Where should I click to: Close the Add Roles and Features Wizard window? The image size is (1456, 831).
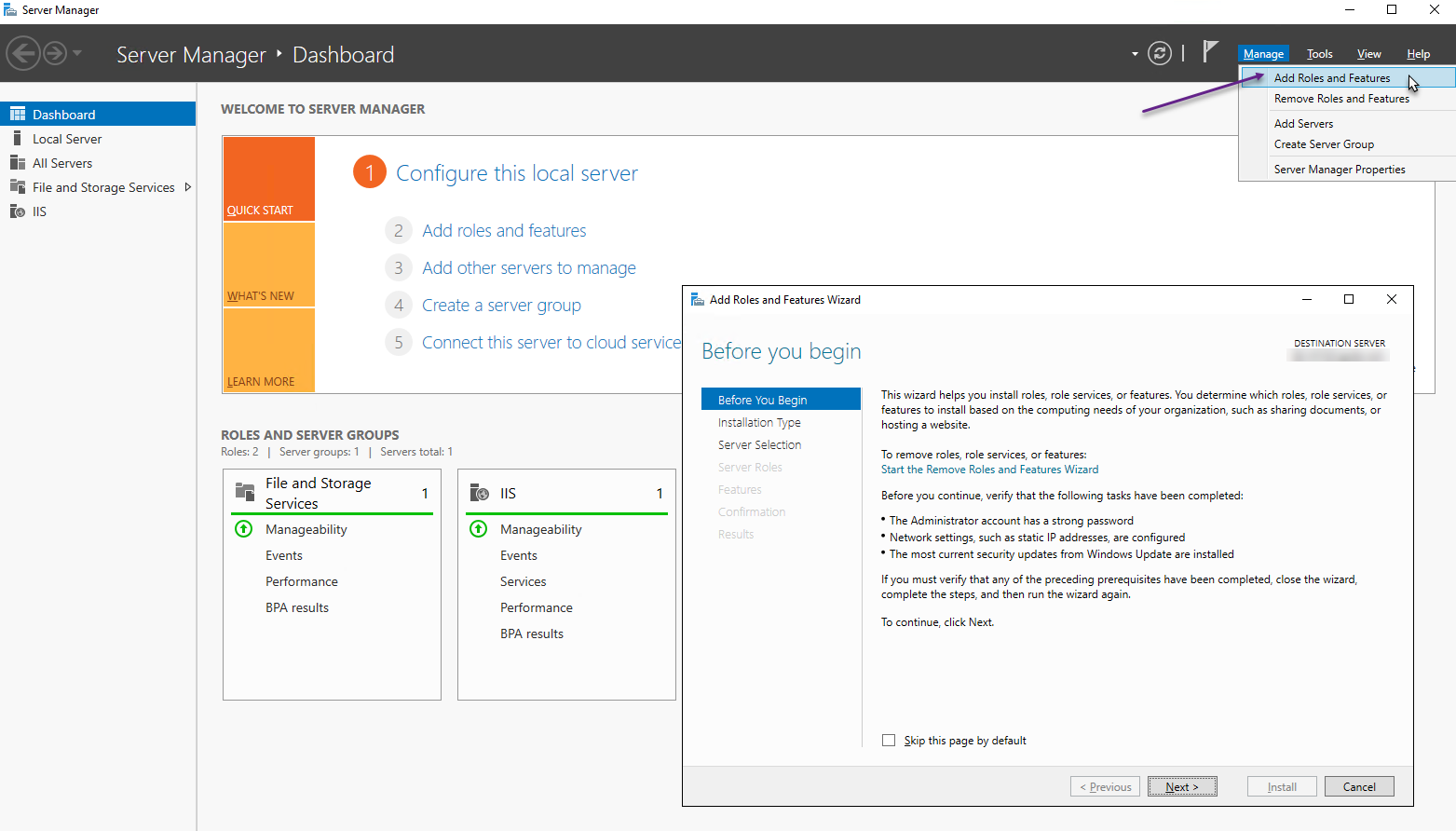1392,299
